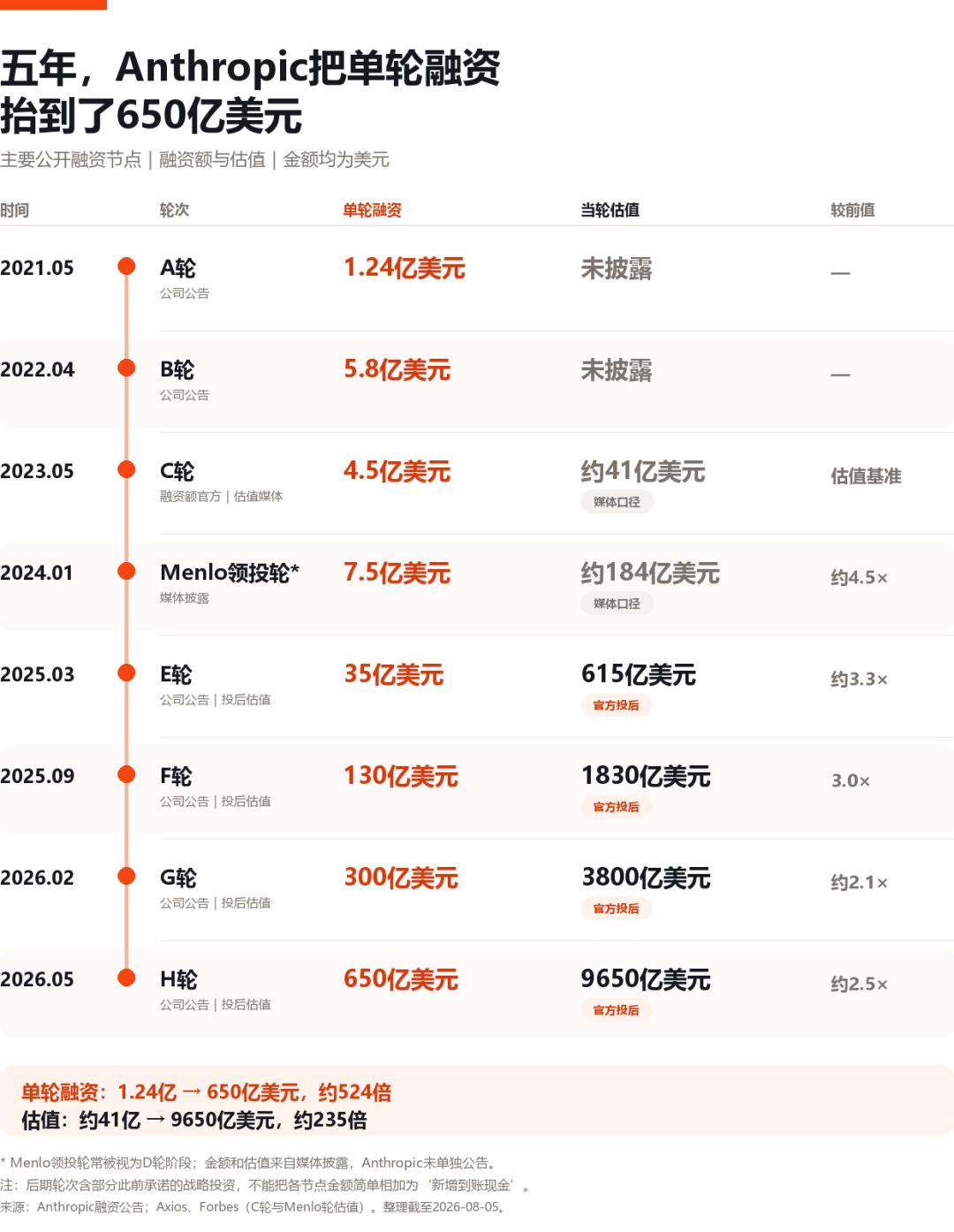Image resolution: width=954 pixels, height=1232 pixels.
Task: Click the 官方投后 badge under 3800亿美元
Action: (x=617, y=909)
